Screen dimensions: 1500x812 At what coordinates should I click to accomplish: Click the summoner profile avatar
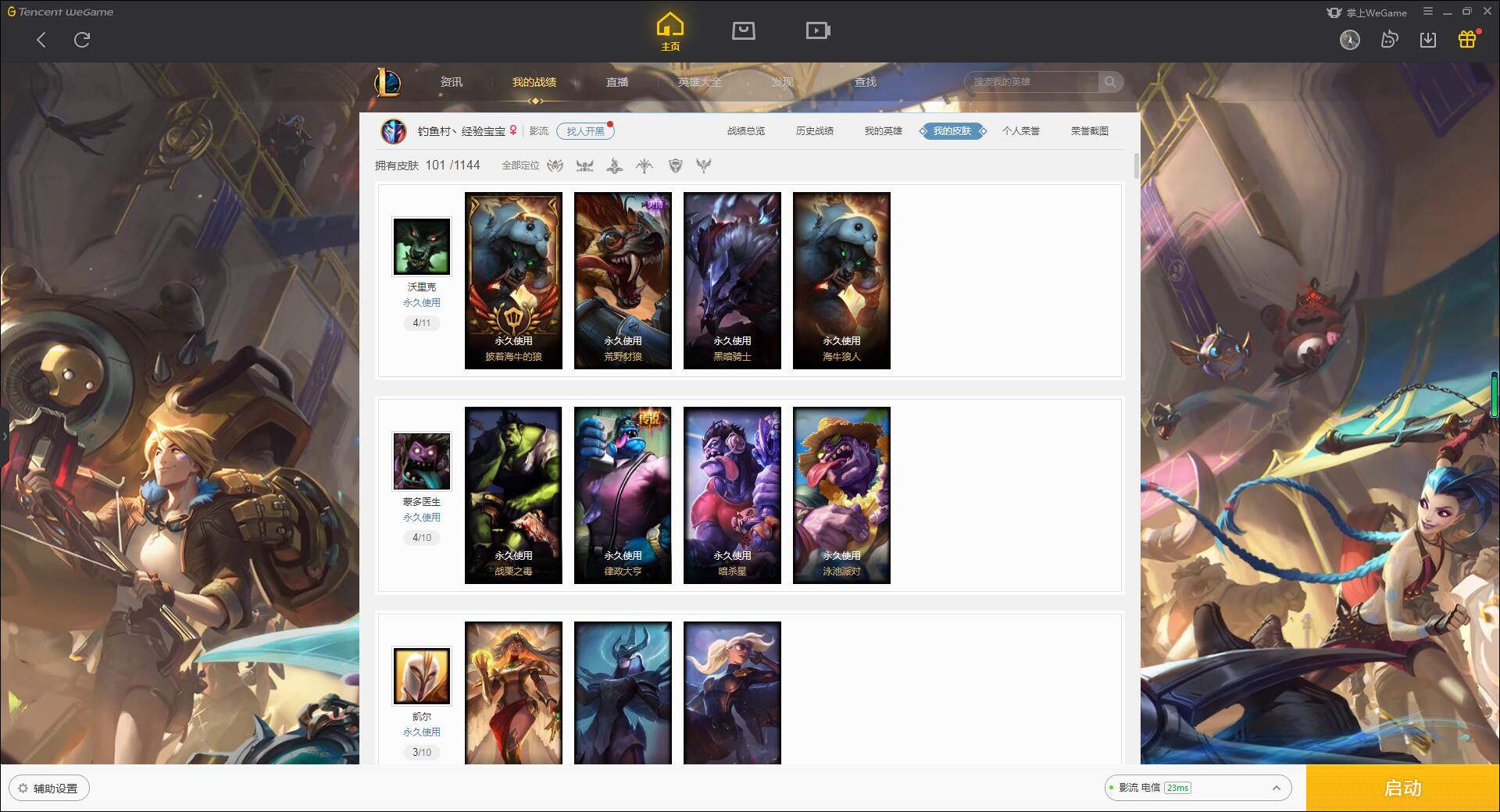(x=394, y=131)
